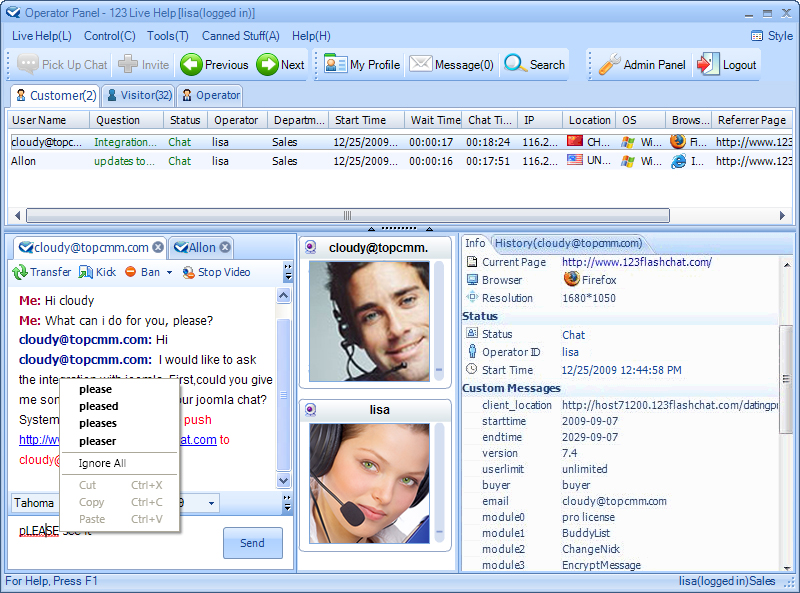This screenshot has width=800, height=593.
Task: Click in the message input field
Action: pos(115,543)
